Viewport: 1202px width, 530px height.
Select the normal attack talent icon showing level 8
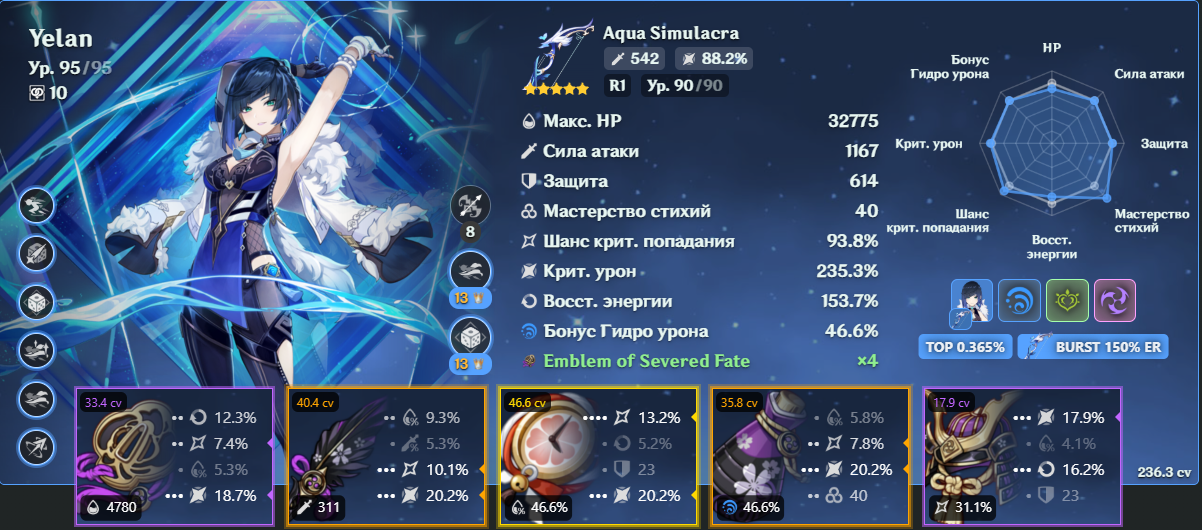point(470,204)
